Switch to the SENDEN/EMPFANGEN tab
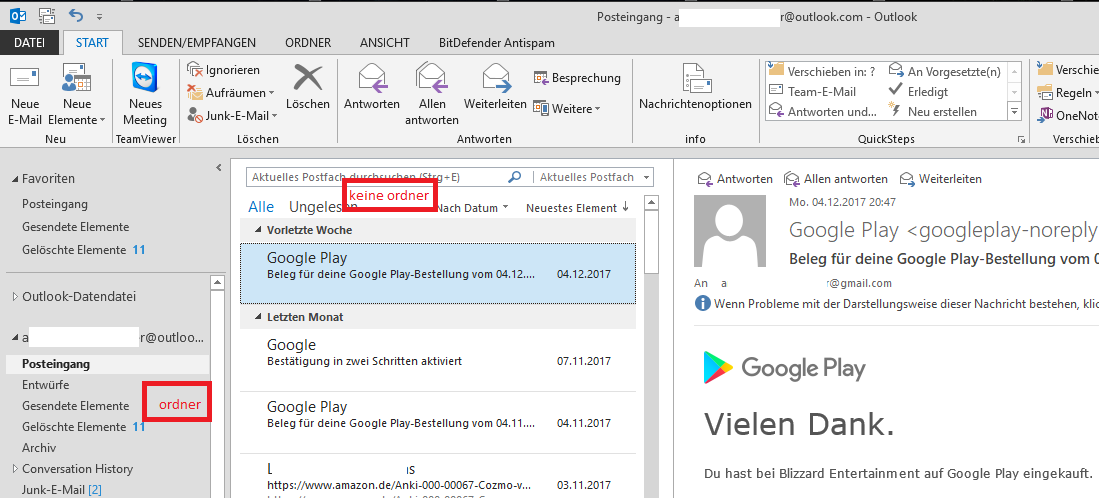1099x498 pixels. (x=197, y=43)
